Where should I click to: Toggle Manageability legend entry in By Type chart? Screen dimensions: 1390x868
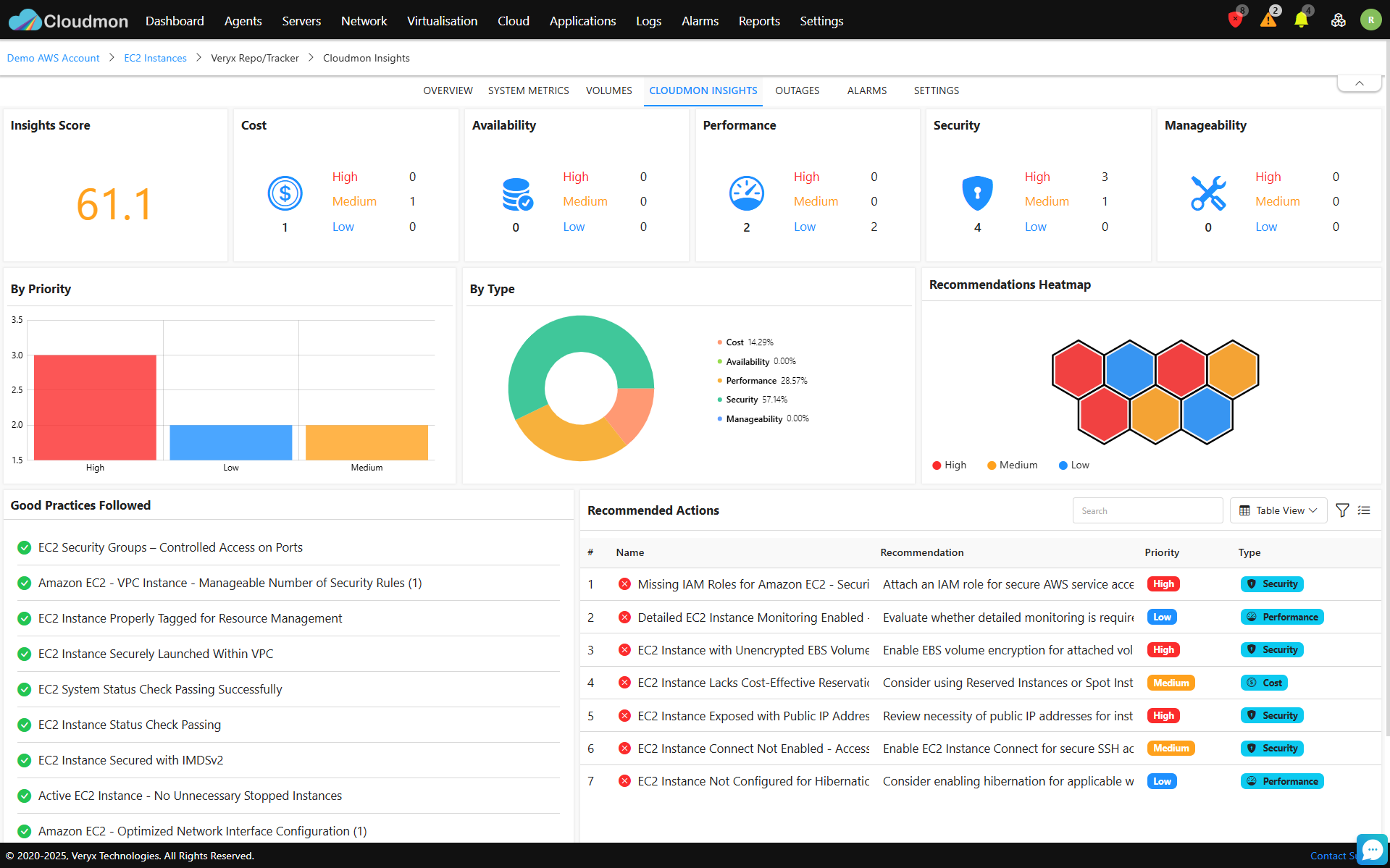click(763, 419)
